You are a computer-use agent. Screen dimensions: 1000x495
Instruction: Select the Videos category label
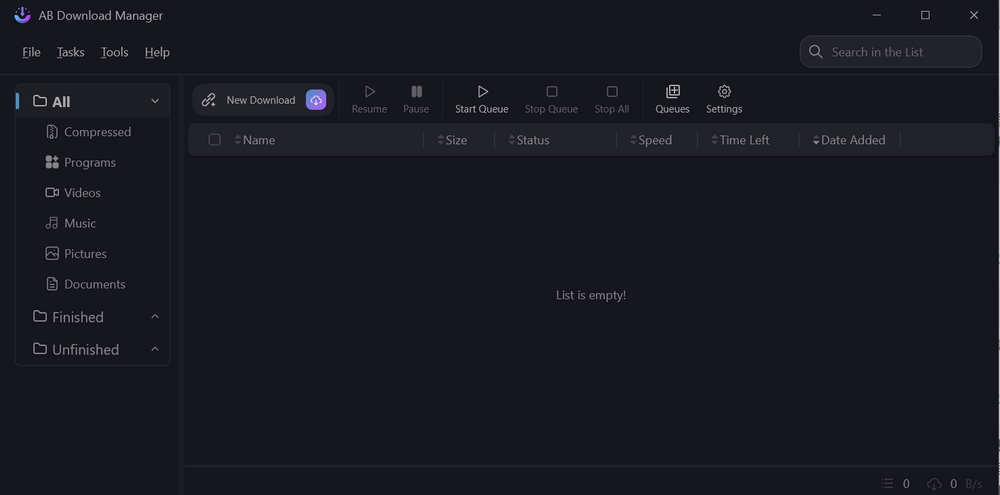coord(82,193)
